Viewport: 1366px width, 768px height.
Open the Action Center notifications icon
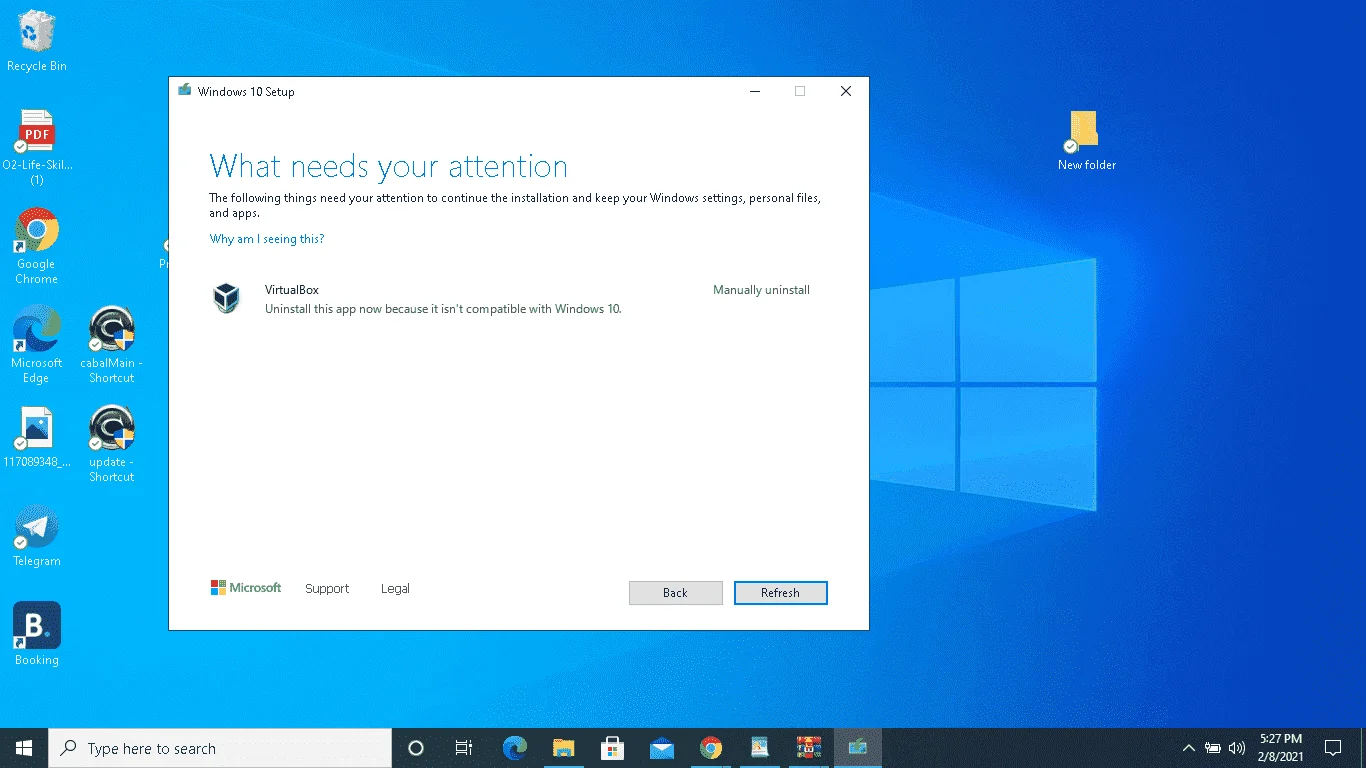click(1332, 748)
